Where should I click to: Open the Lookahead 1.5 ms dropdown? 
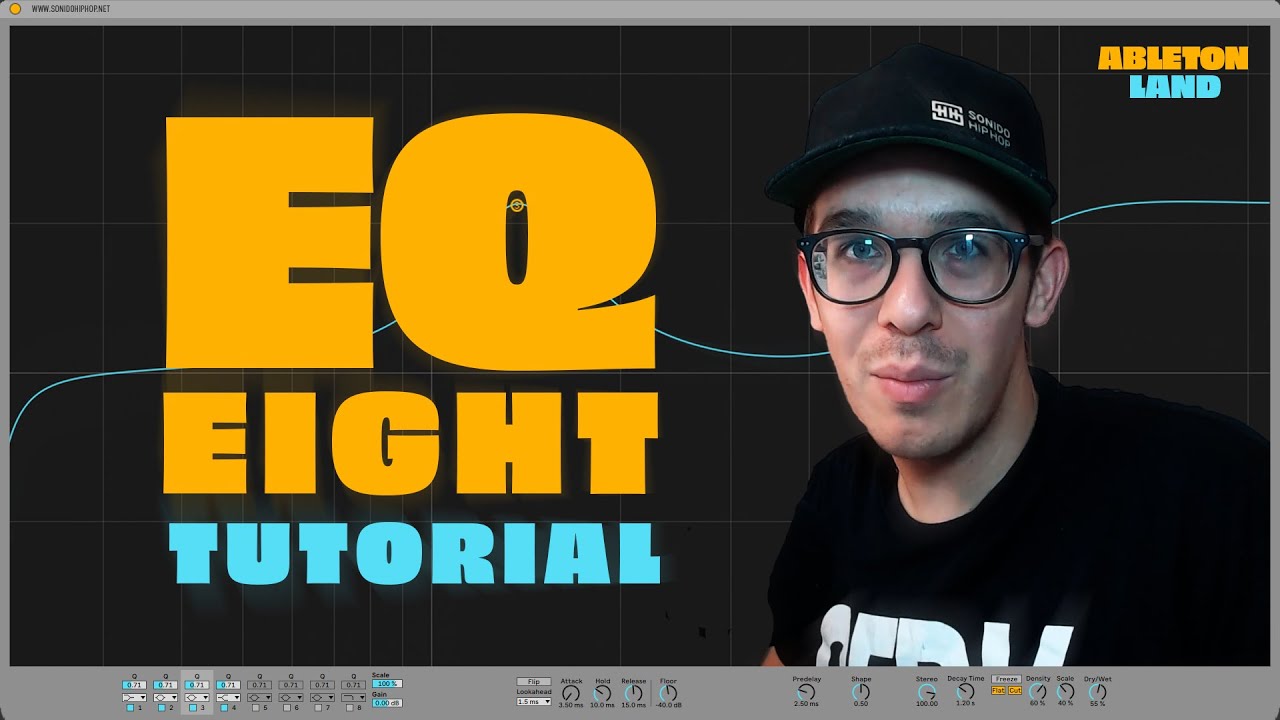[534, 702]
